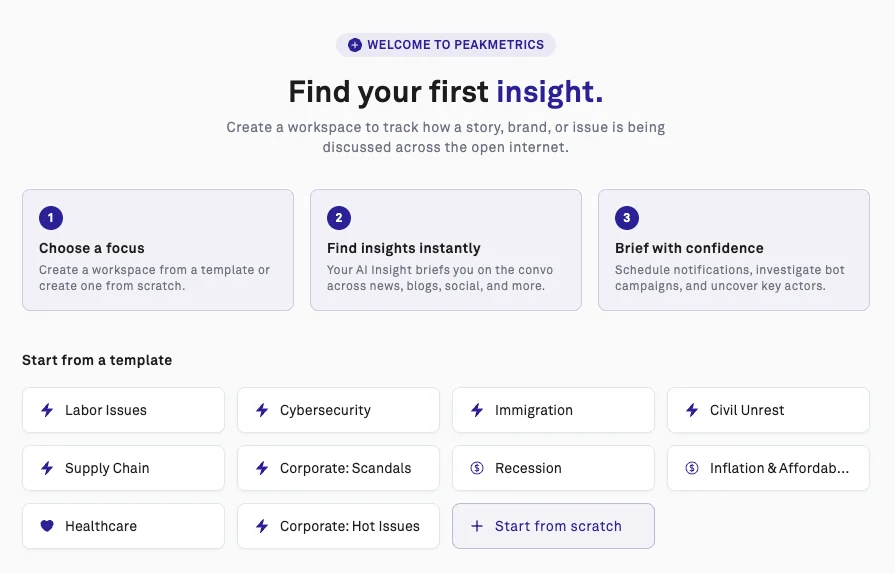Viewport: 895px width, 573px height.
Task: Select the Inflation & Affordability template
Action: click(768, 468)
